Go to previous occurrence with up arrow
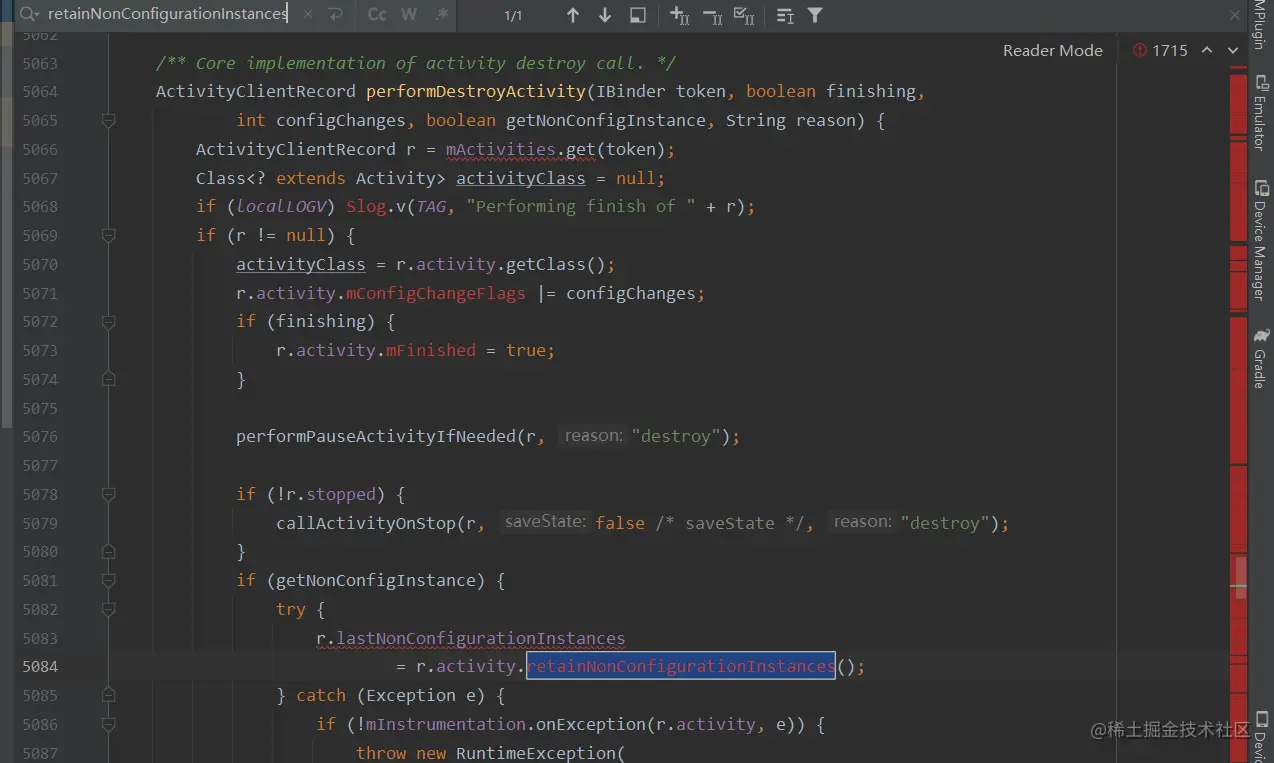Viewport: 1274px width, 763px height. [x=572, y=15]
